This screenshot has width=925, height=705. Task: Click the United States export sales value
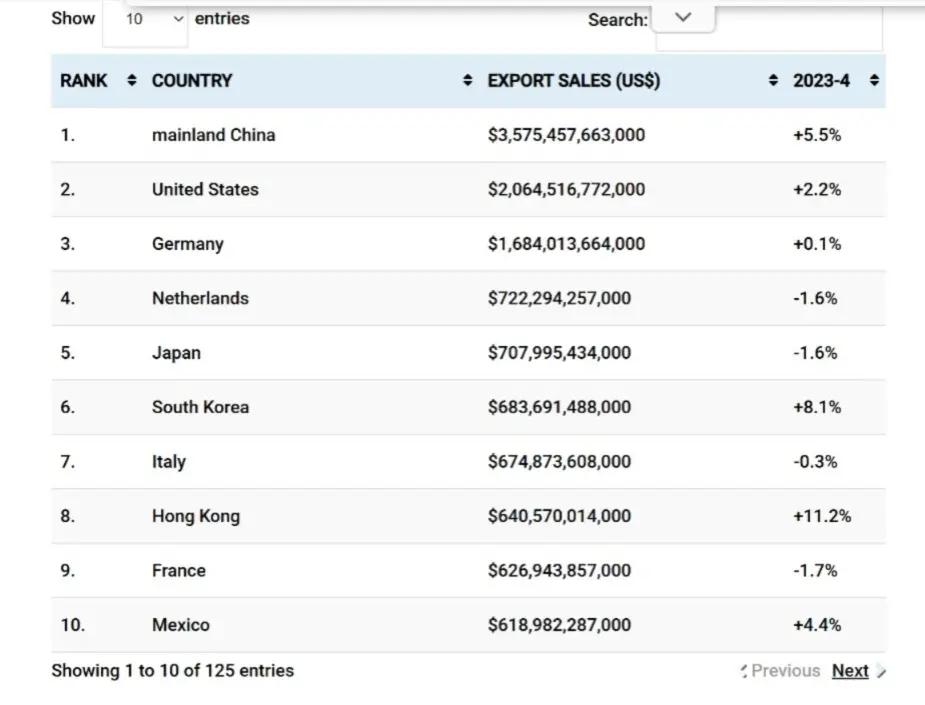click(566, 189)
